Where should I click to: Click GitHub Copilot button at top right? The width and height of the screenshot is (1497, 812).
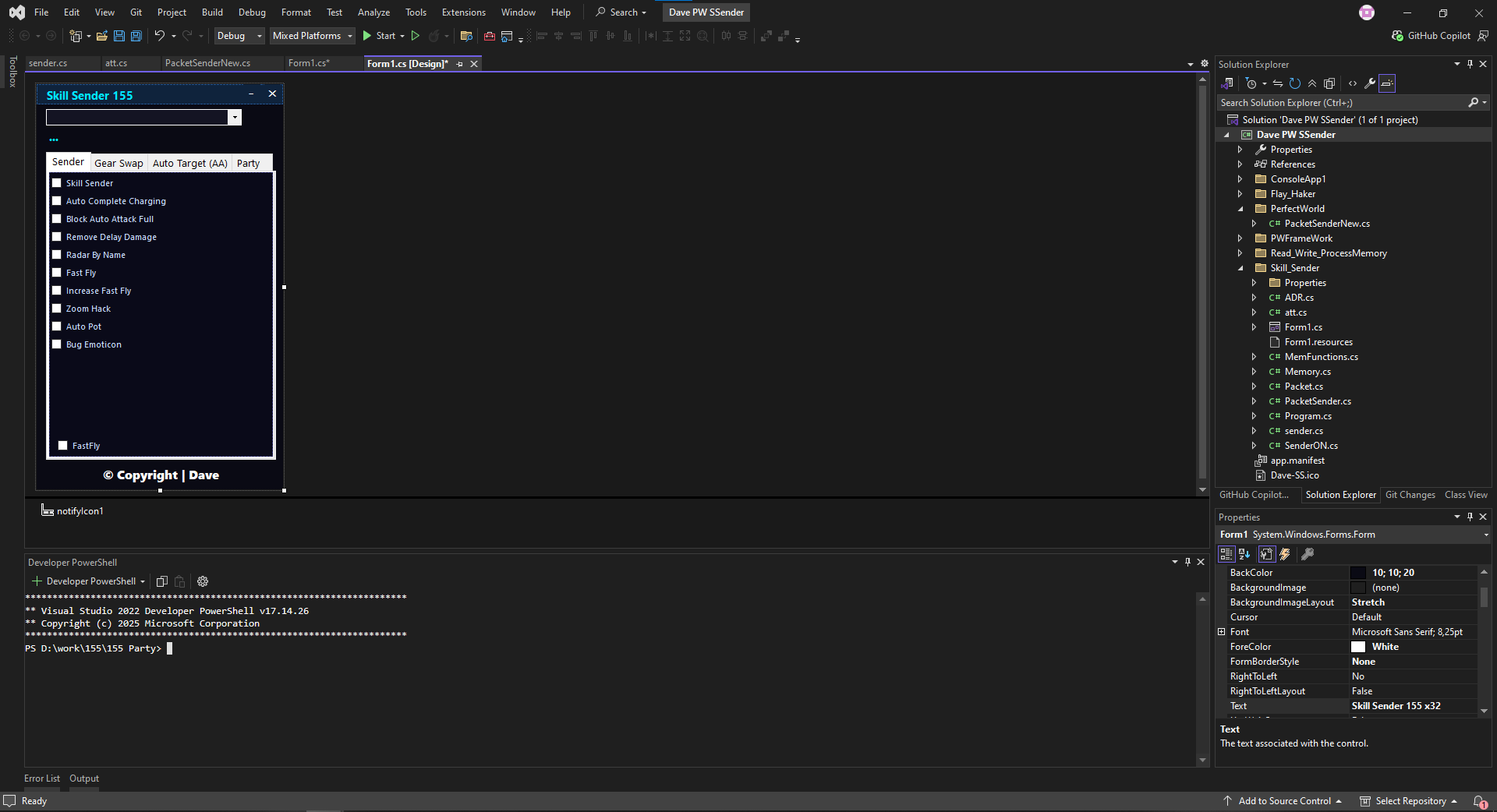pos(1432,36)
